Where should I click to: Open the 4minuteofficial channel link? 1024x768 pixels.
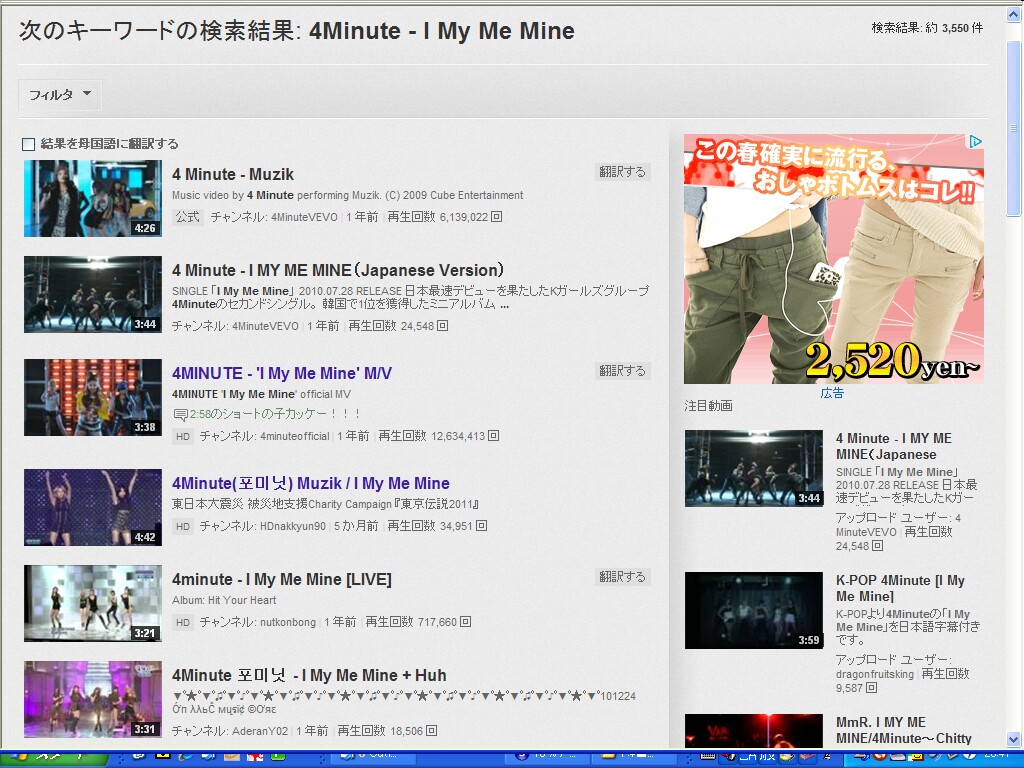coord(295,436)
